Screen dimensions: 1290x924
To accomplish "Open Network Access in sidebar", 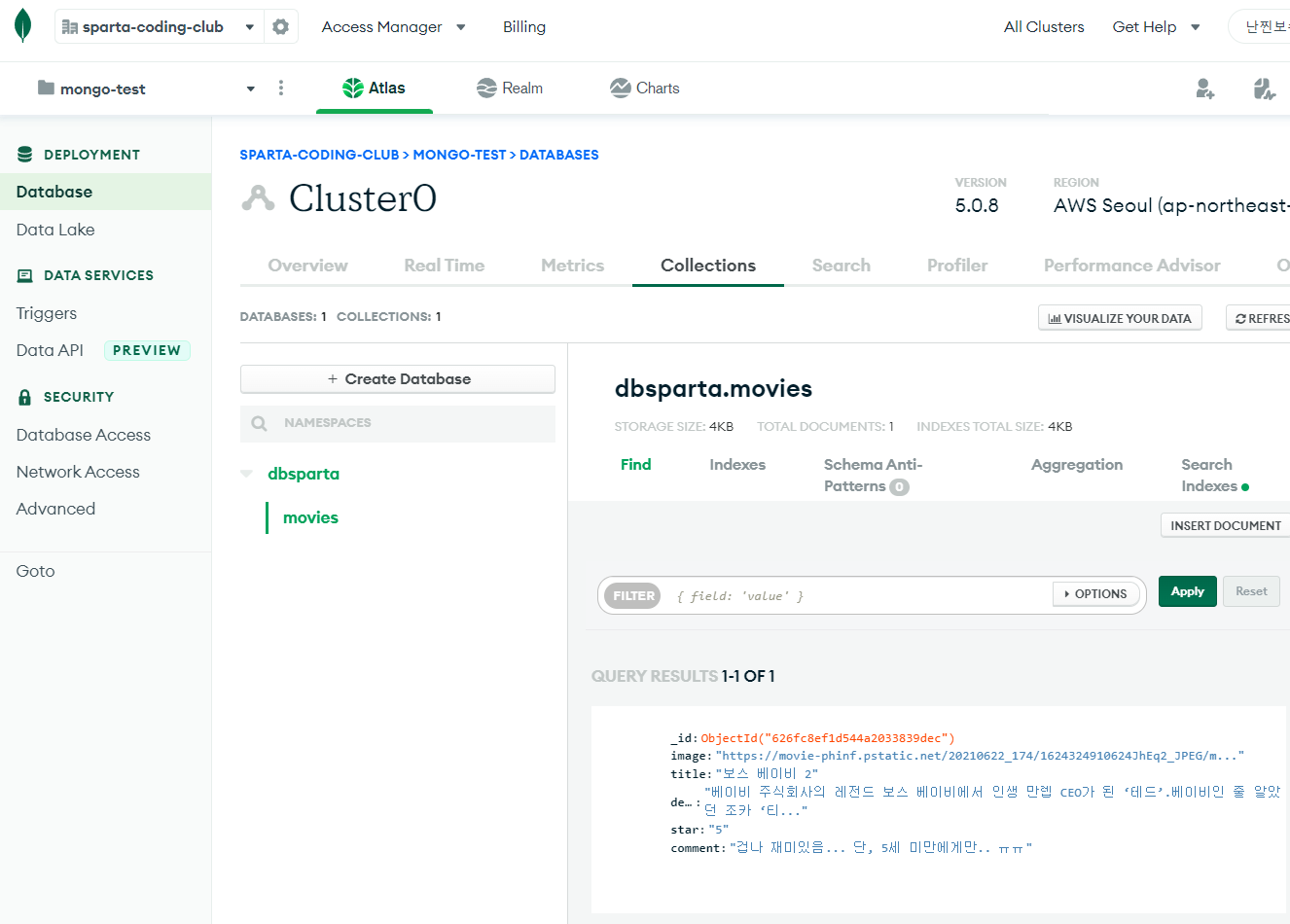I will coord(78,472).
